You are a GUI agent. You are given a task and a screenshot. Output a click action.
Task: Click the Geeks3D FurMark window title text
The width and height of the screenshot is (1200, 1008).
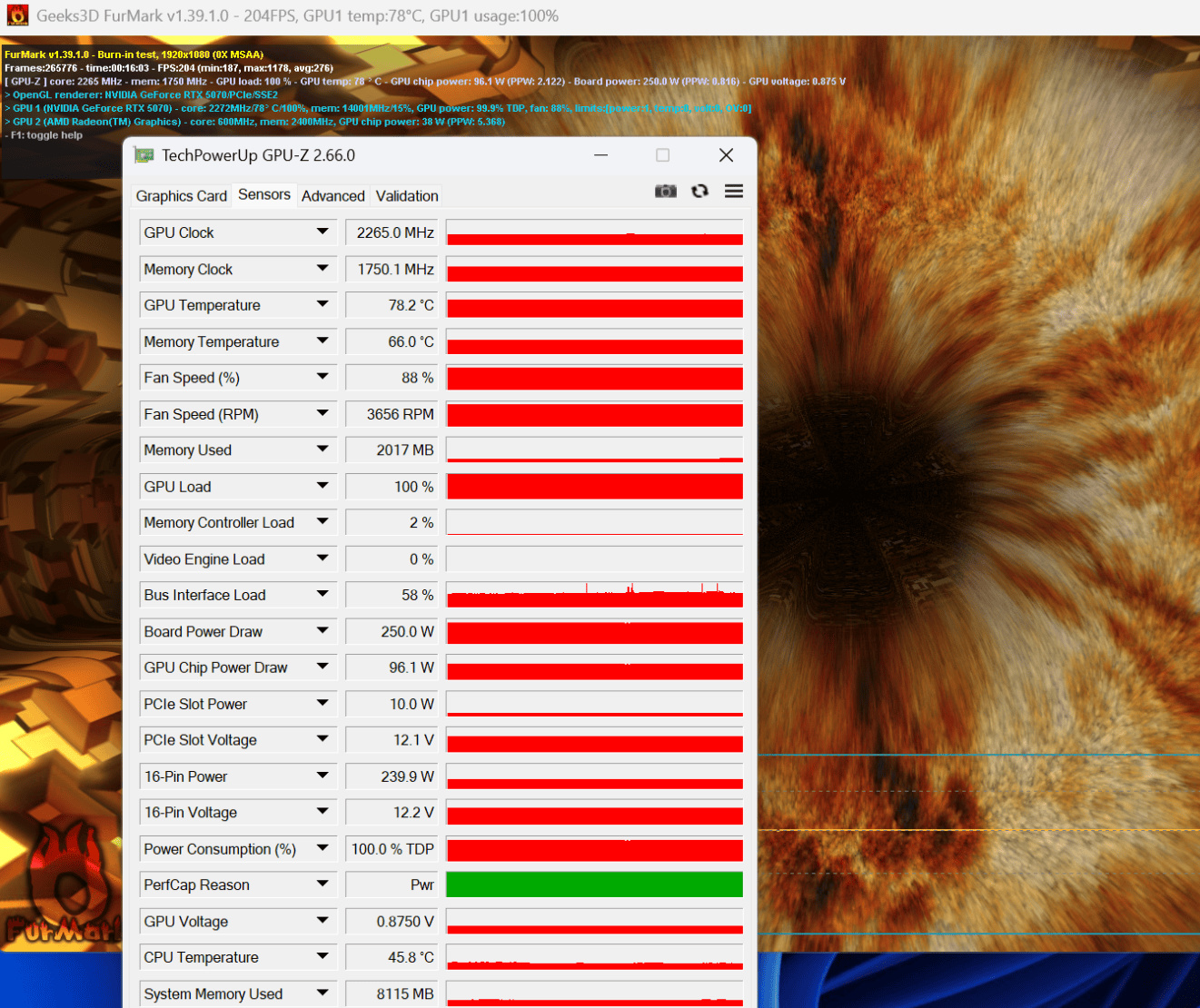point(297,16)
